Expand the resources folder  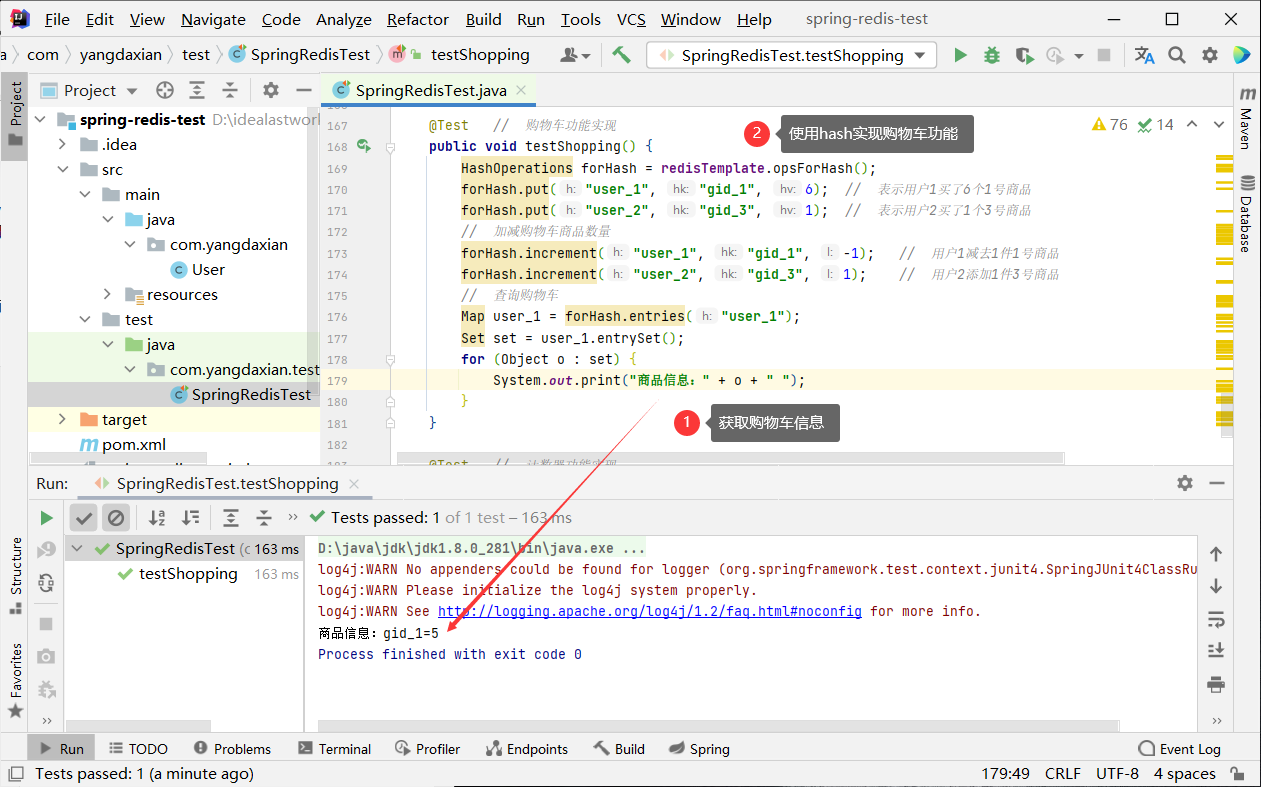pyautogui.click(x=108, y=295)
